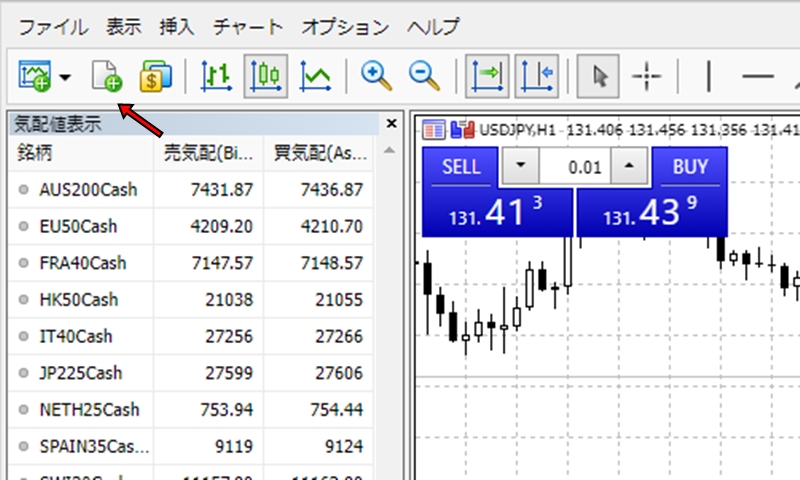Click the sell price 131.41 tile
The image size is (800, 480).
click(497, 212)
